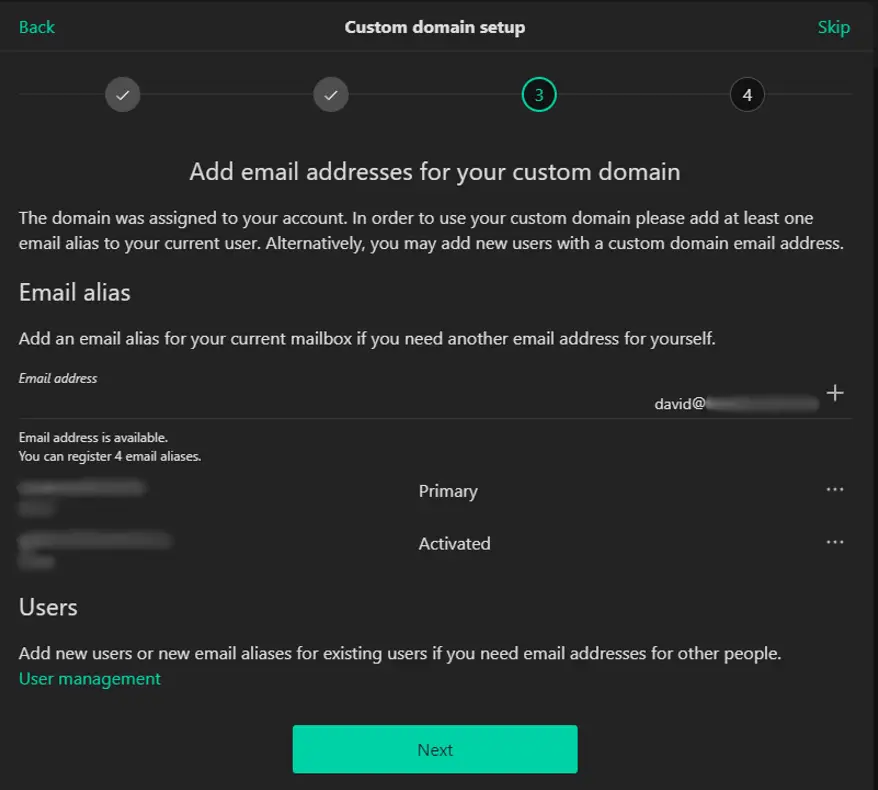This screenshot has height=790, width=878.
Task: Skip the custom domain setup
Action: tap(833, 27)
